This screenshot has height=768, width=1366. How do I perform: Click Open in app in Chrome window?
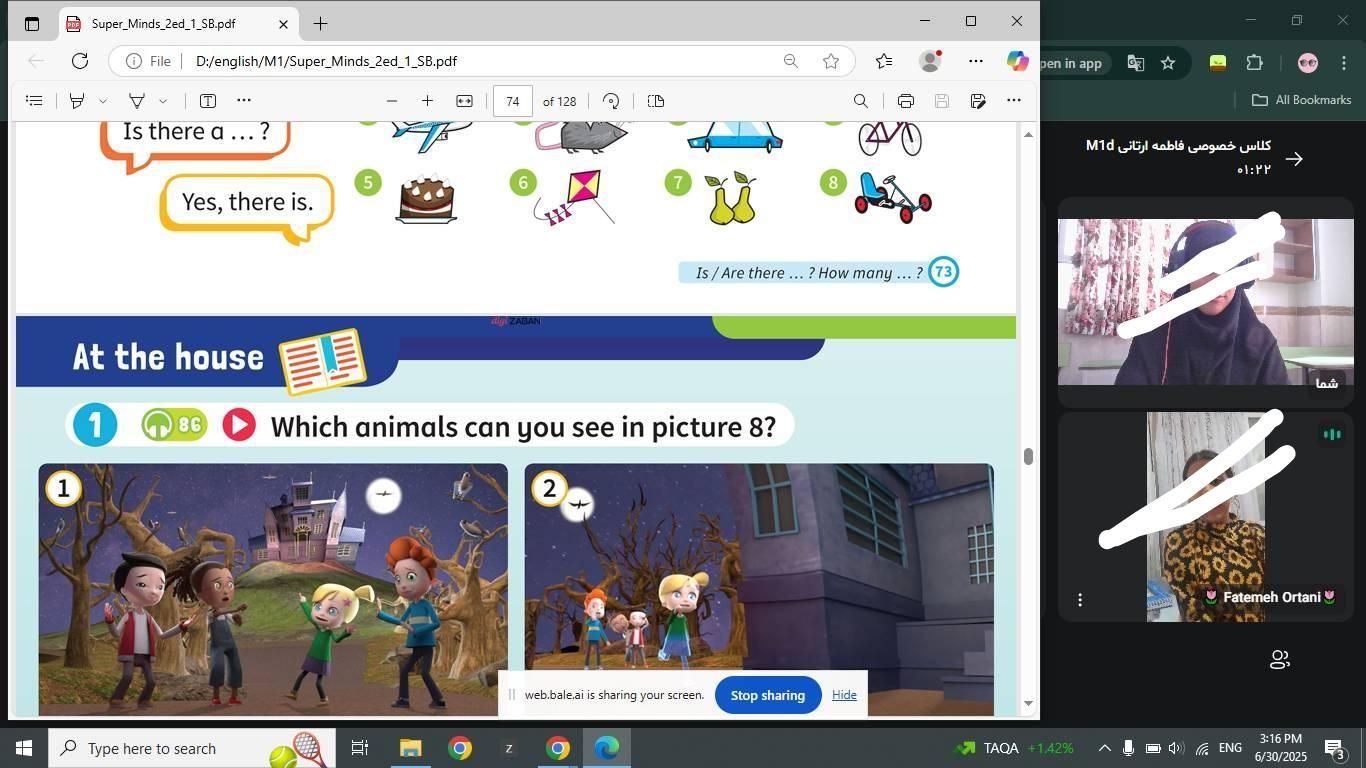point(1071,63)
